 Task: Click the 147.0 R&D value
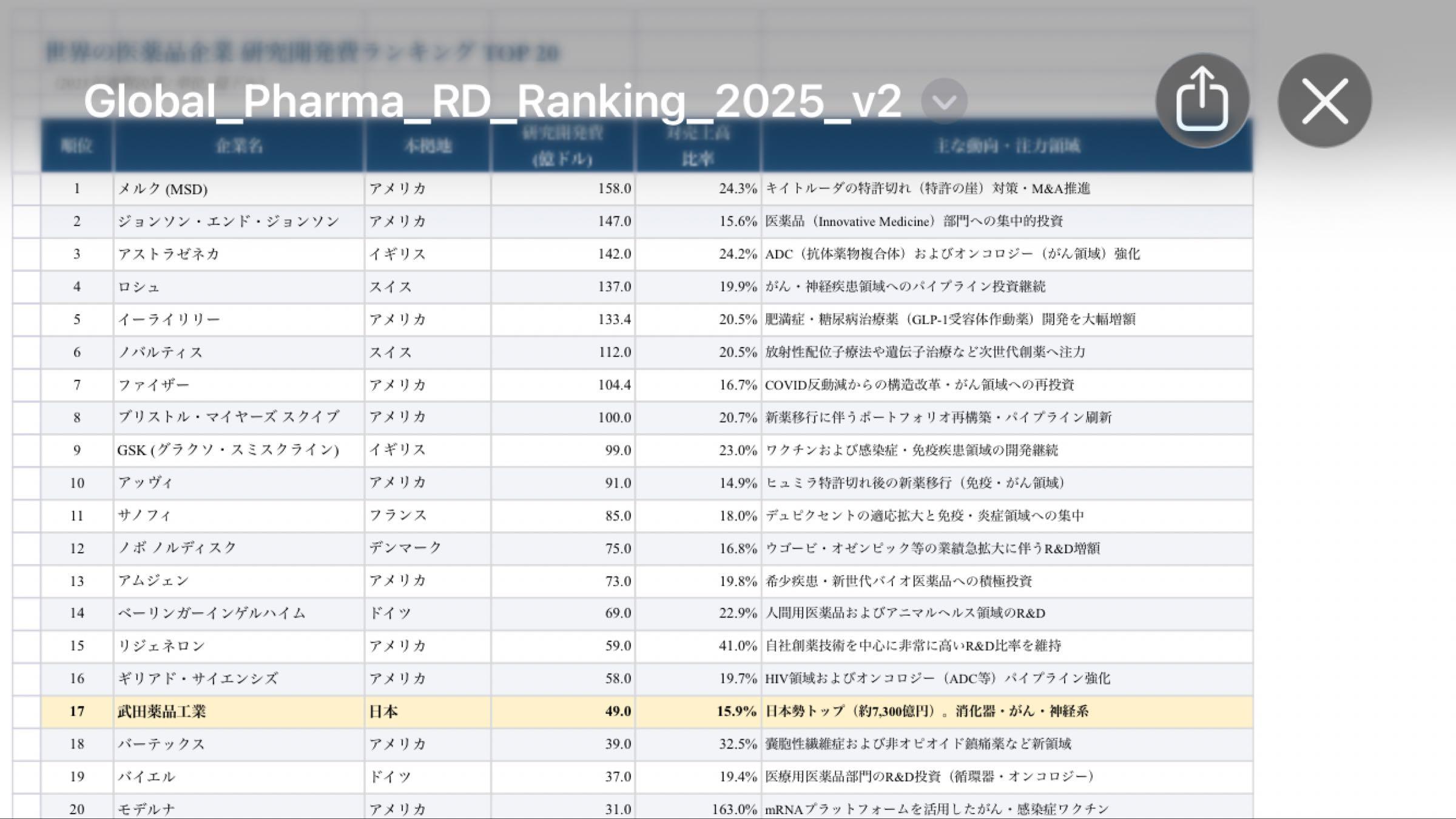[563, 221]
